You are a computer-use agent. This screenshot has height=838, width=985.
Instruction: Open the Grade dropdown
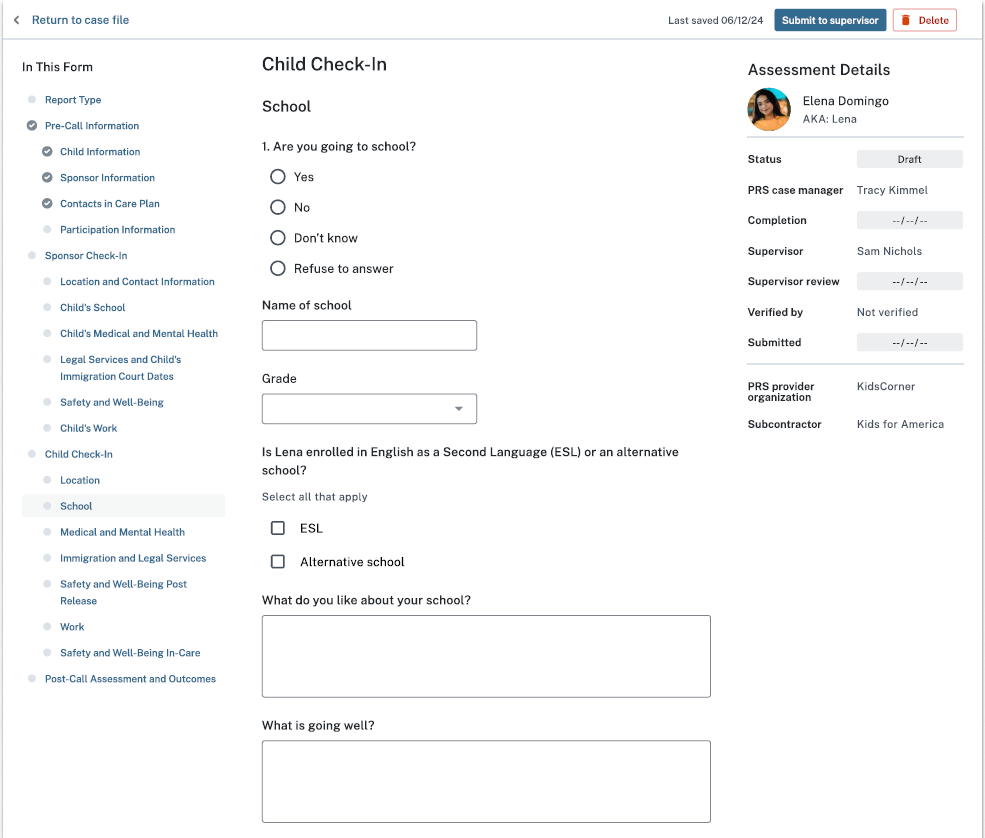coord(369,409)
